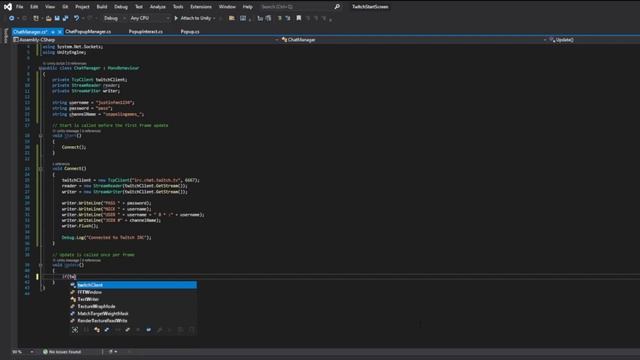Screen dimensions: 640x360
Task: Click the toolbar icon right of yellow folder
Action: tap(243, 18)
